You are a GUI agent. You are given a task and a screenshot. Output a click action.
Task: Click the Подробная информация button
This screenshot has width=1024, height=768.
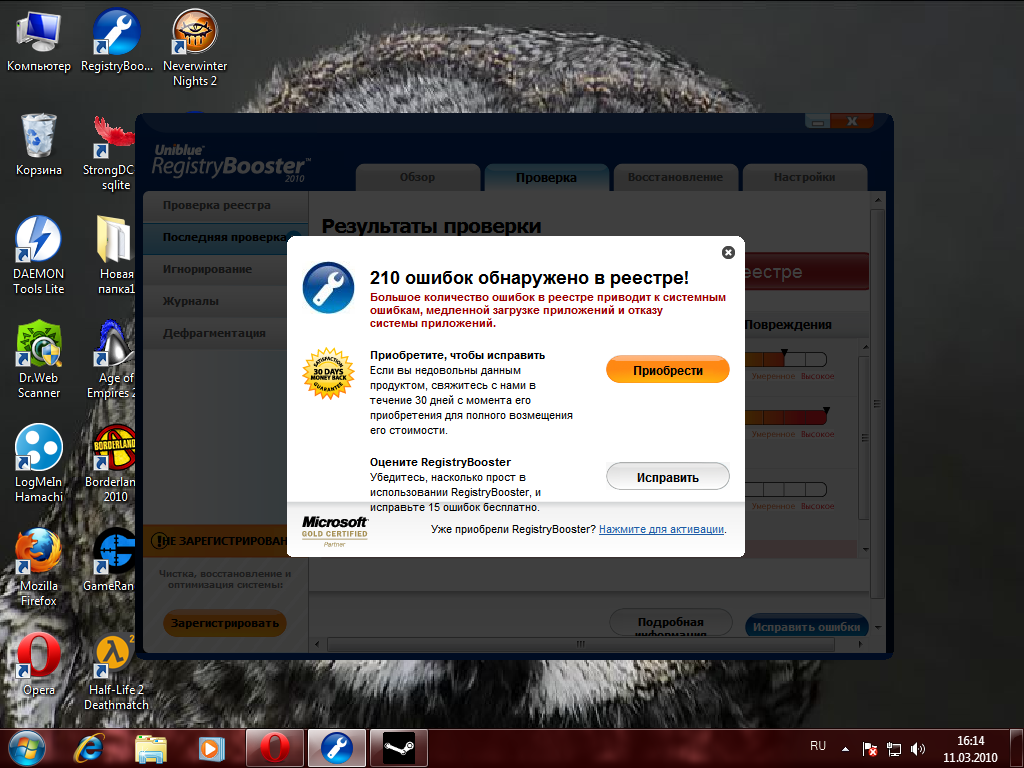pyautogui.click(x=671, y=624)
